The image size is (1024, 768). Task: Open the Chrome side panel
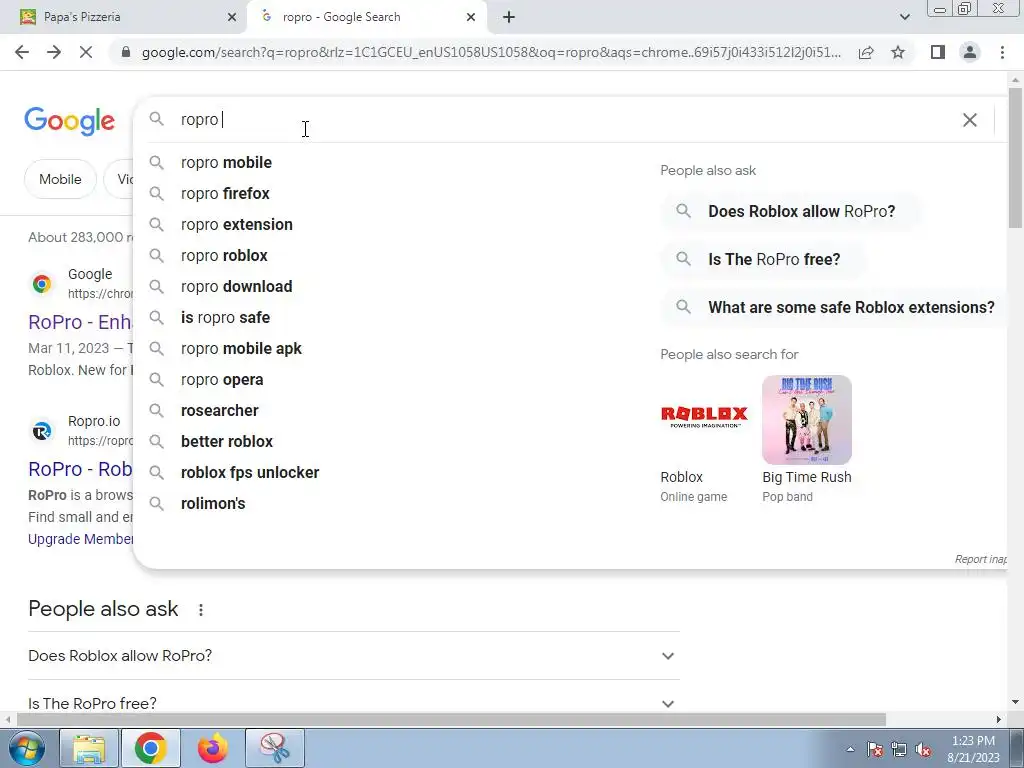[938, 52]
